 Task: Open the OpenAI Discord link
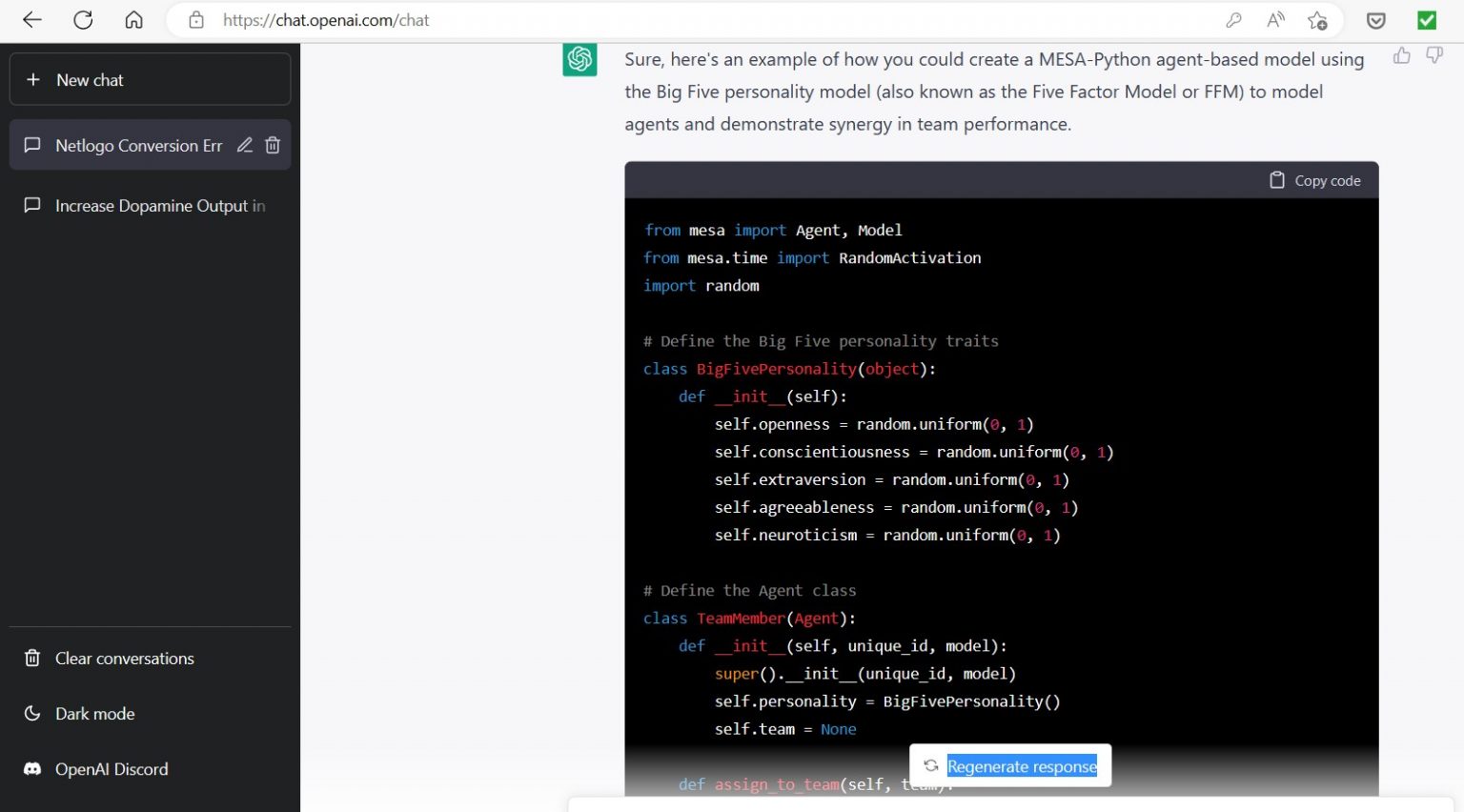(111, 769)
